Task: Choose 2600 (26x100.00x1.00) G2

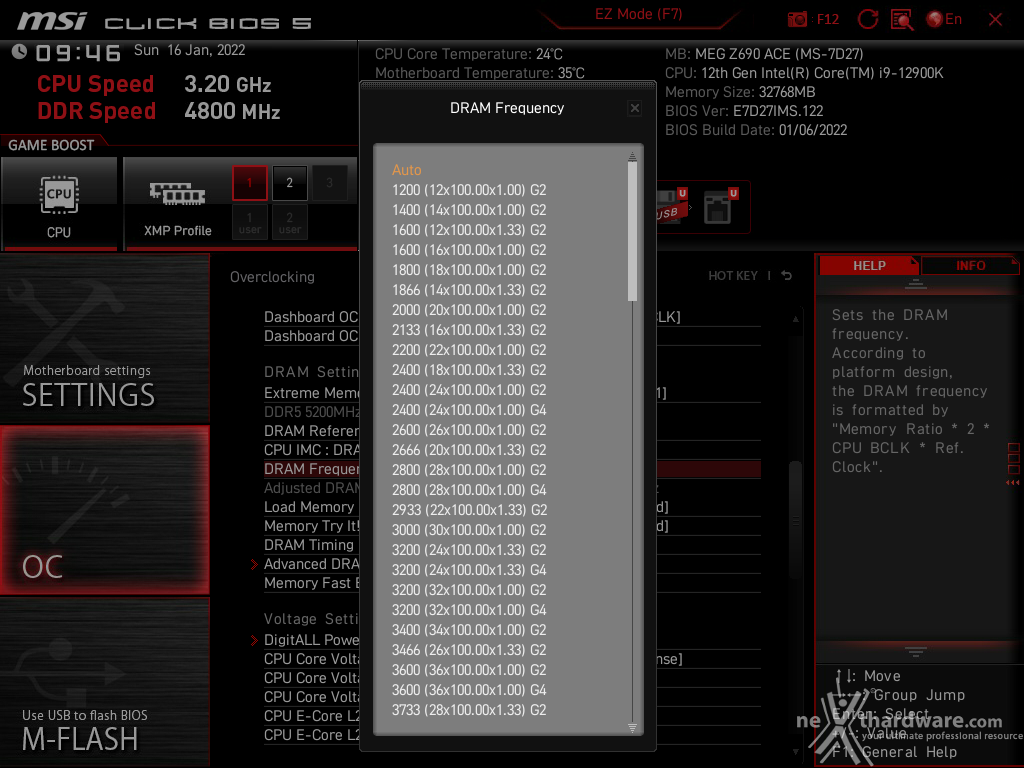Action: [x=469, y=430]
